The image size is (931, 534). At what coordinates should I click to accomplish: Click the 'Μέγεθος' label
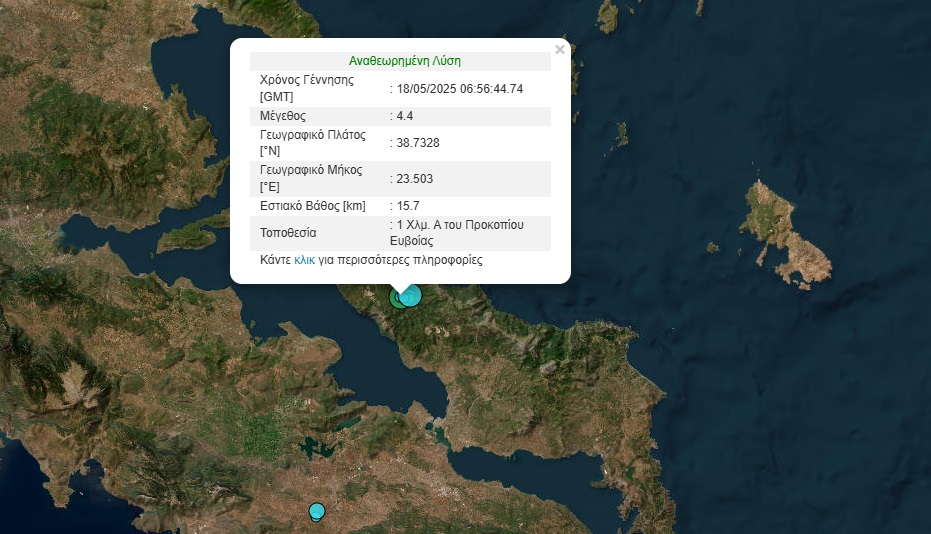(x=283, y=116)
